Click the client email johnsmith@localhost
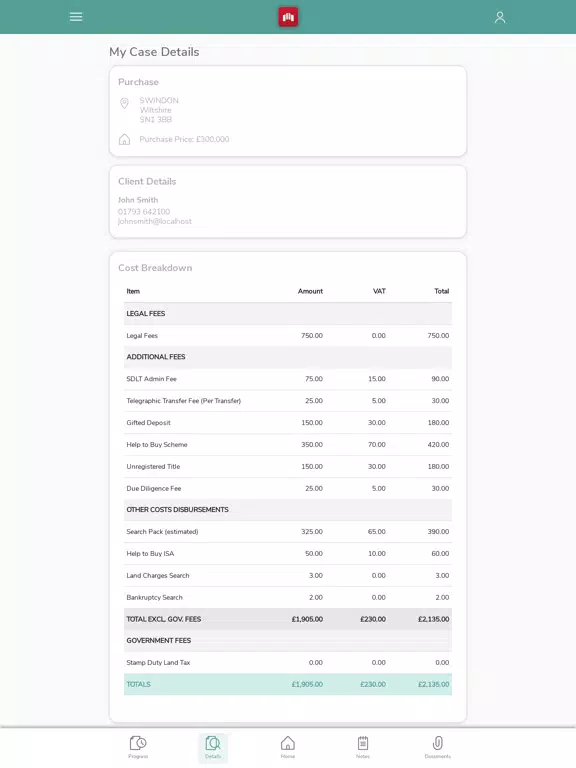The width and height of the screenshot is (576, 768). [155, 221]
